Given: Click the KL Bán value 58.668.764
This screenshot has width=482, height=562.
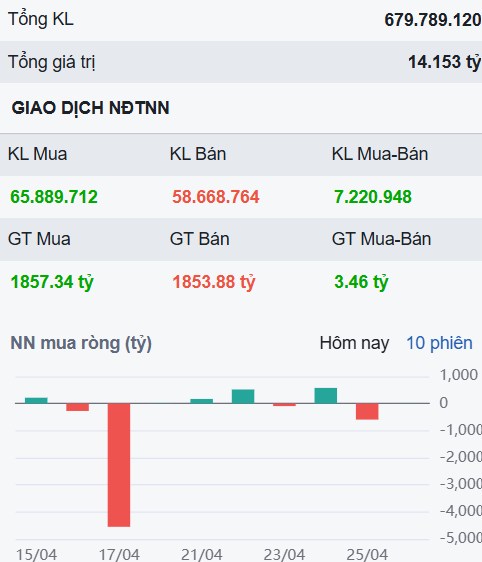Looking at the screenshot, I should coord(216,197).
